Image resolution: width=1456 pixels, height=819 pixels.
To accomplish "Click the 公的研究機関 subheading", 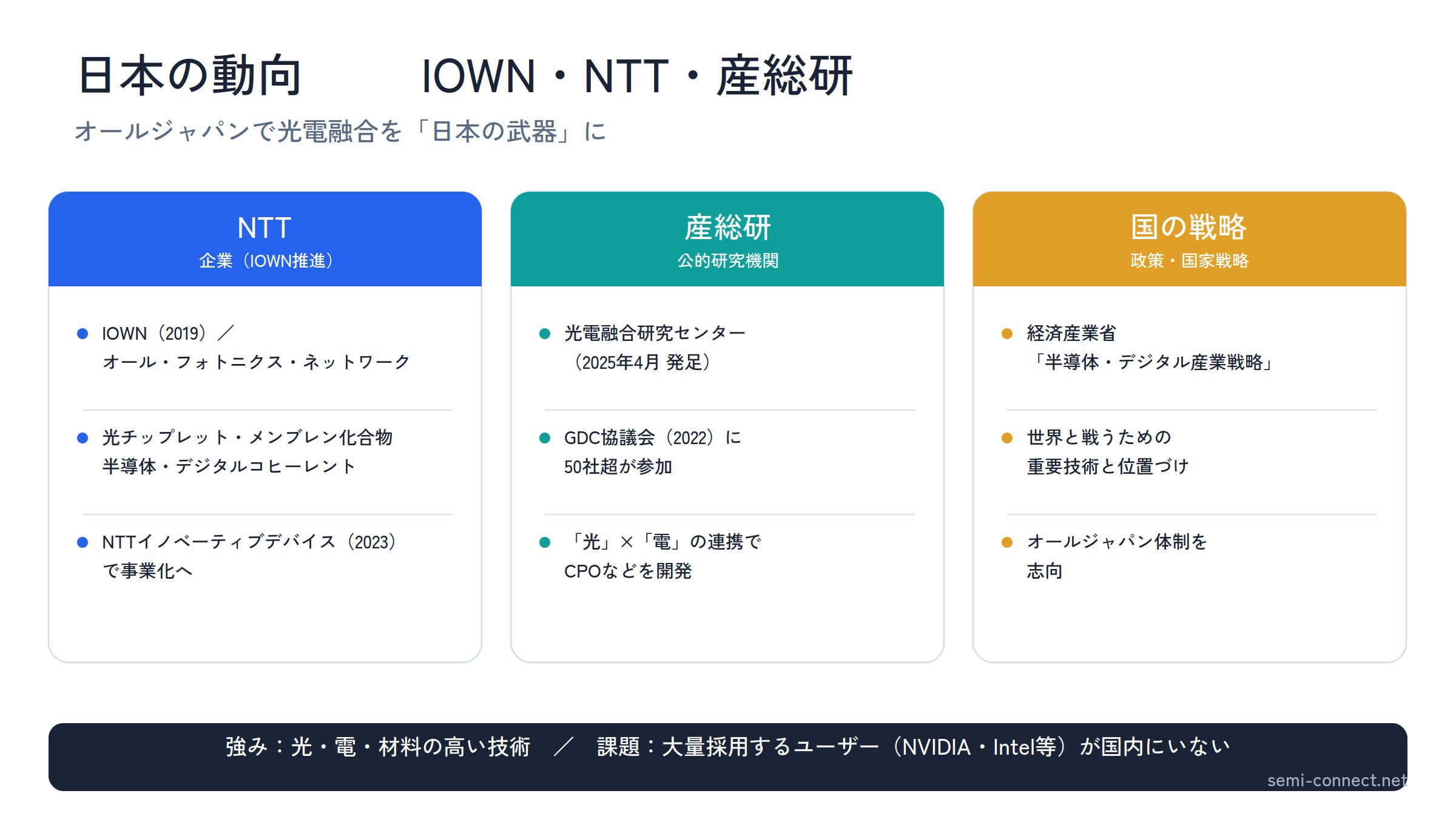I will tap(727, 261).
